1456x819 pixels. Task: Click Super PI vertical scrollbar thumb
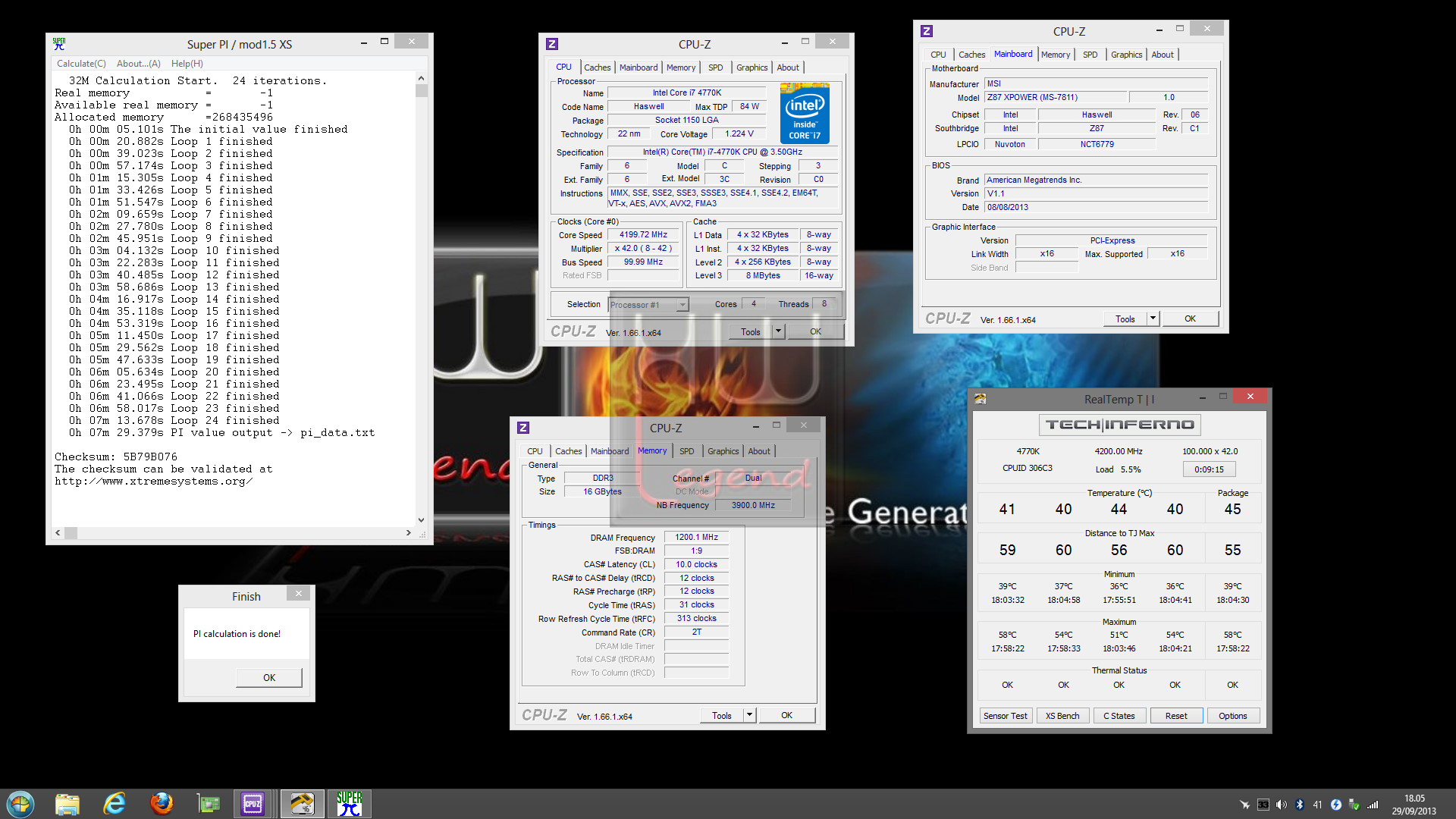(x=422, y=91)
